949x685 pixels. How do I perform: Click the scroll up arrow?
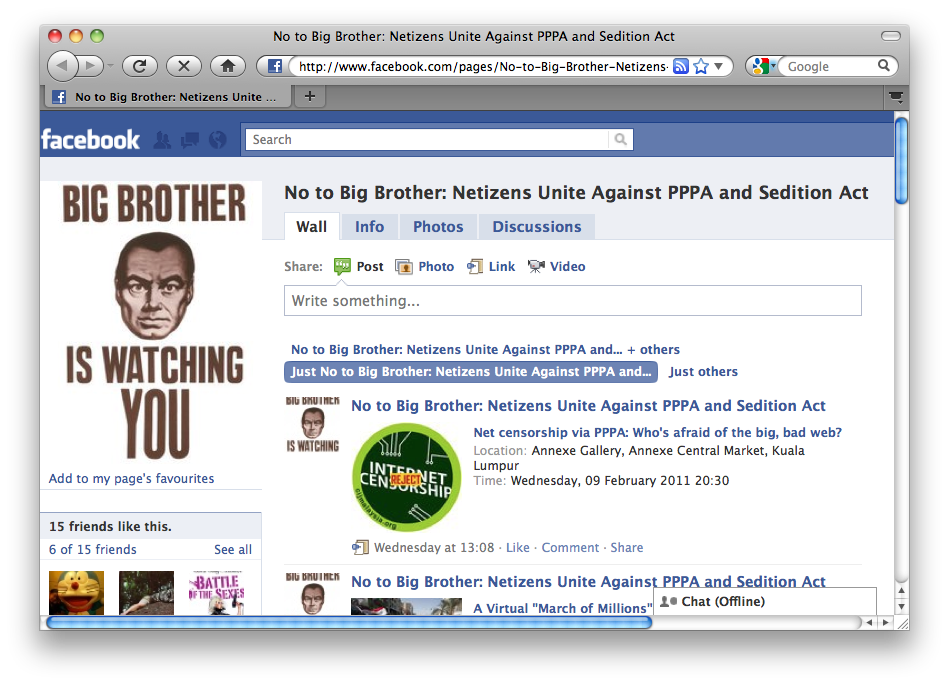[901, 591]
